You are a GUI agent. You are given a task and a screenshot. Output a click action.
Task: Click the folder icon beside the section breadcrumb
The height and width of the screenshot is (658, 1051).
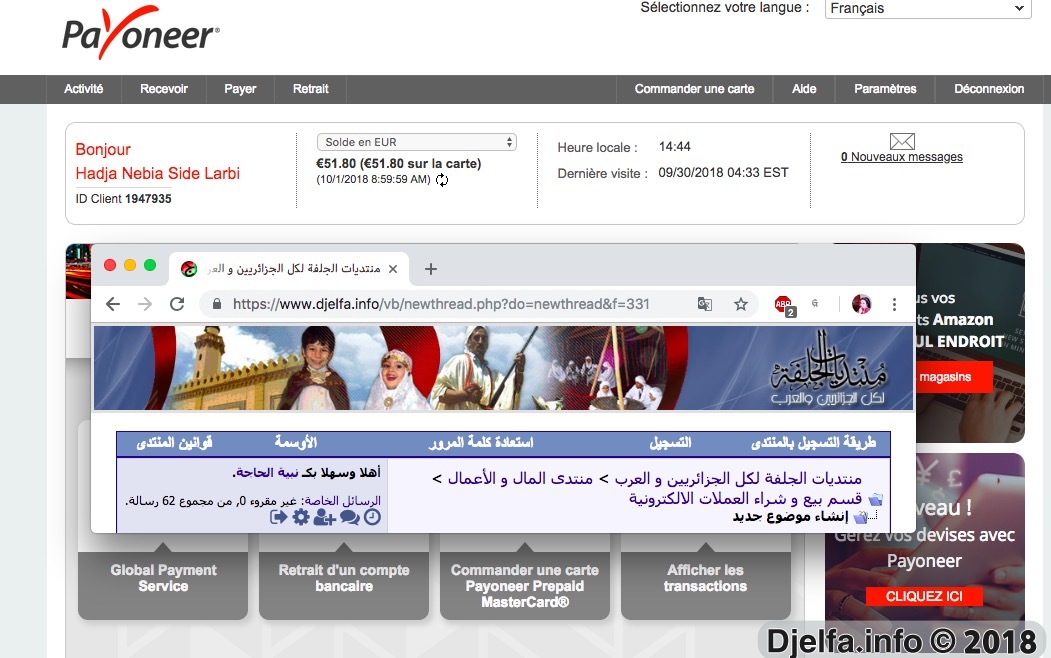(875, 500)
